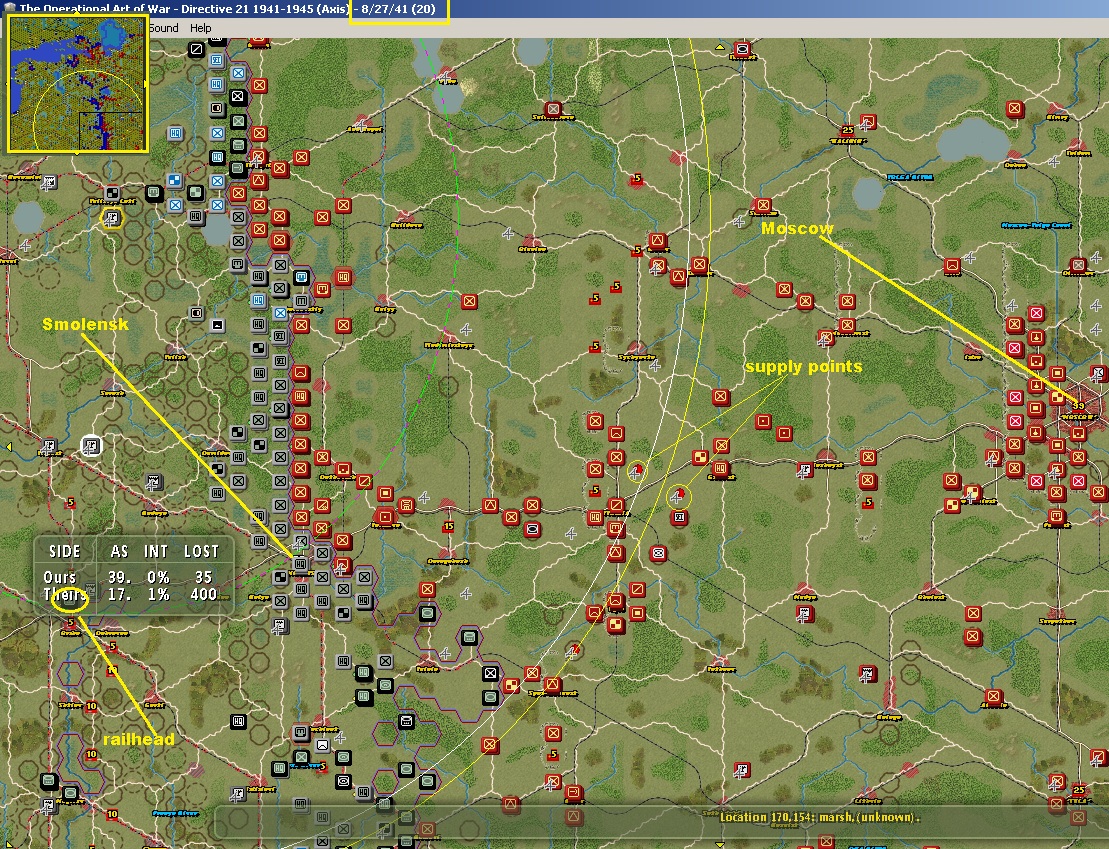Click the upper circled supply point marker
Image resolution: width=1109 pixels, height=849 pixels.
coord(637,470)
